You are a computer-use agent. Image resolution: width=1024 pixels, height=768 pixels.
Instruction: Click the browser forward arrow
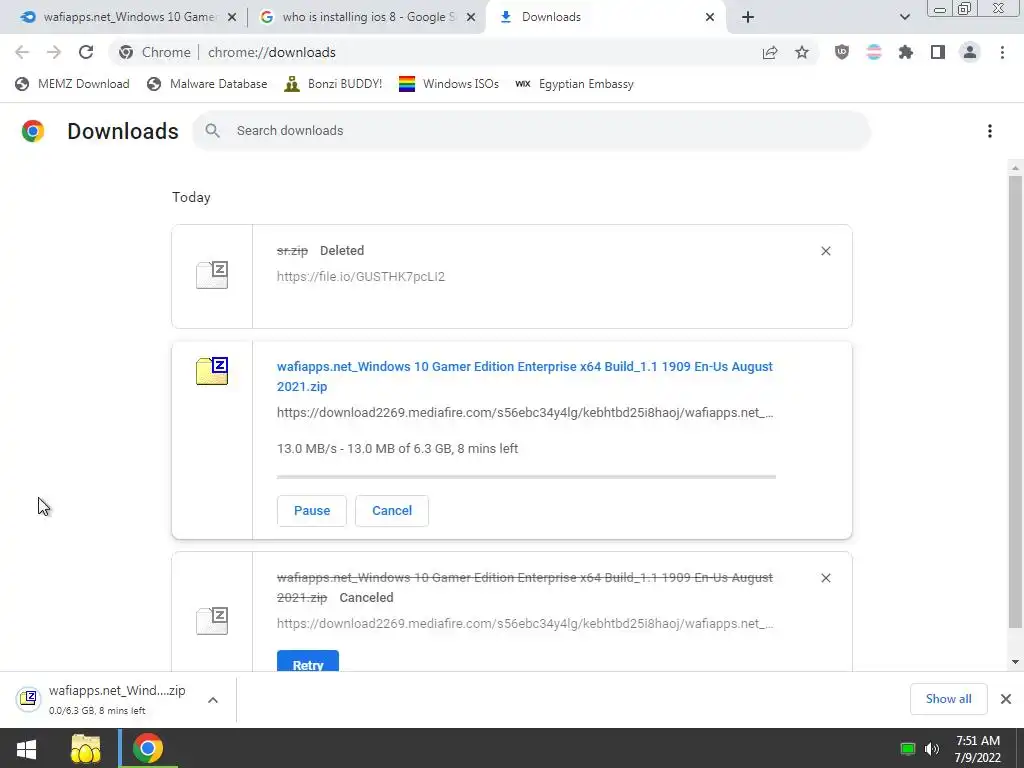click(54, 52)
